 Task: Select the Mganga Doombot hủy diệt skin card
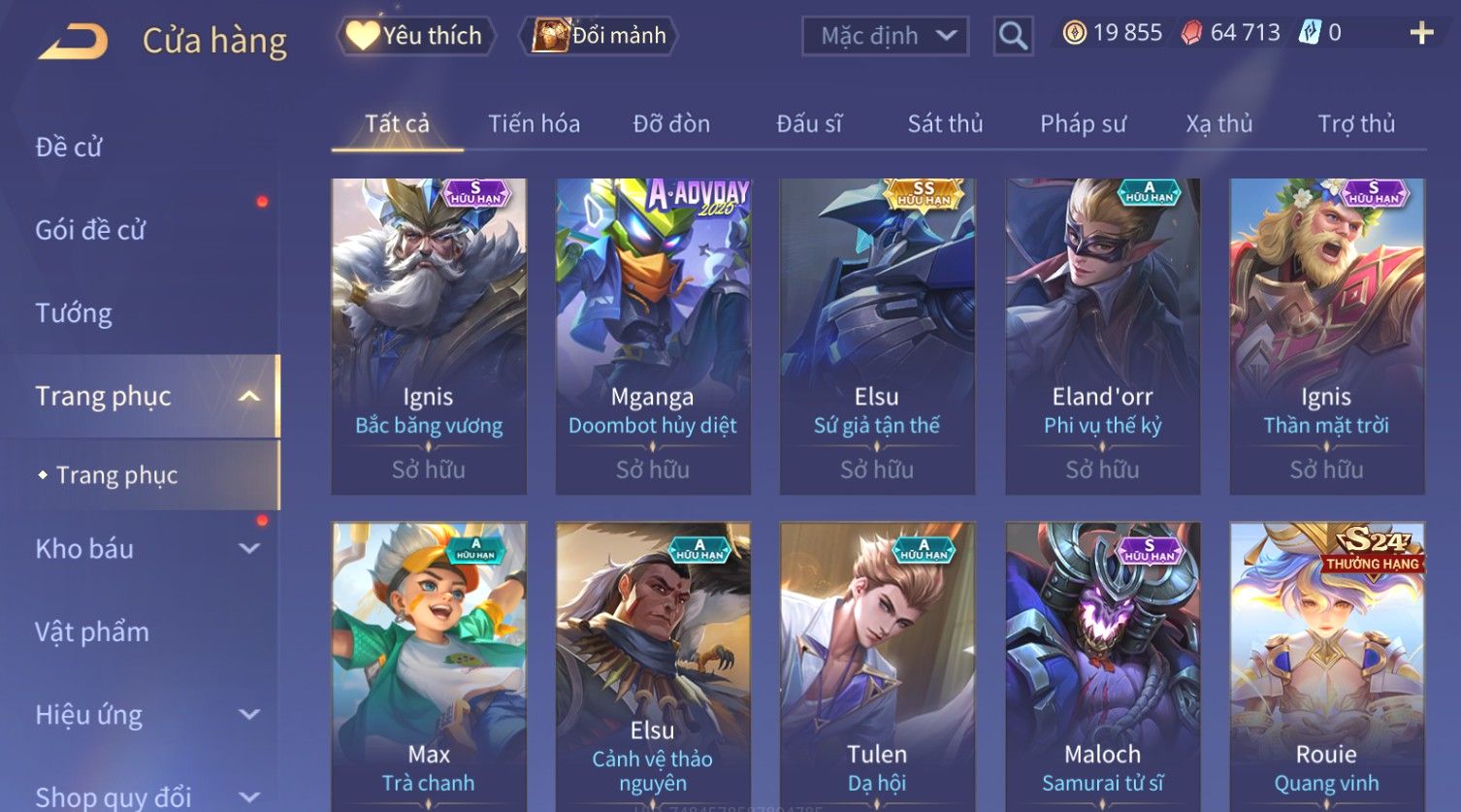[x=653, y=336]
